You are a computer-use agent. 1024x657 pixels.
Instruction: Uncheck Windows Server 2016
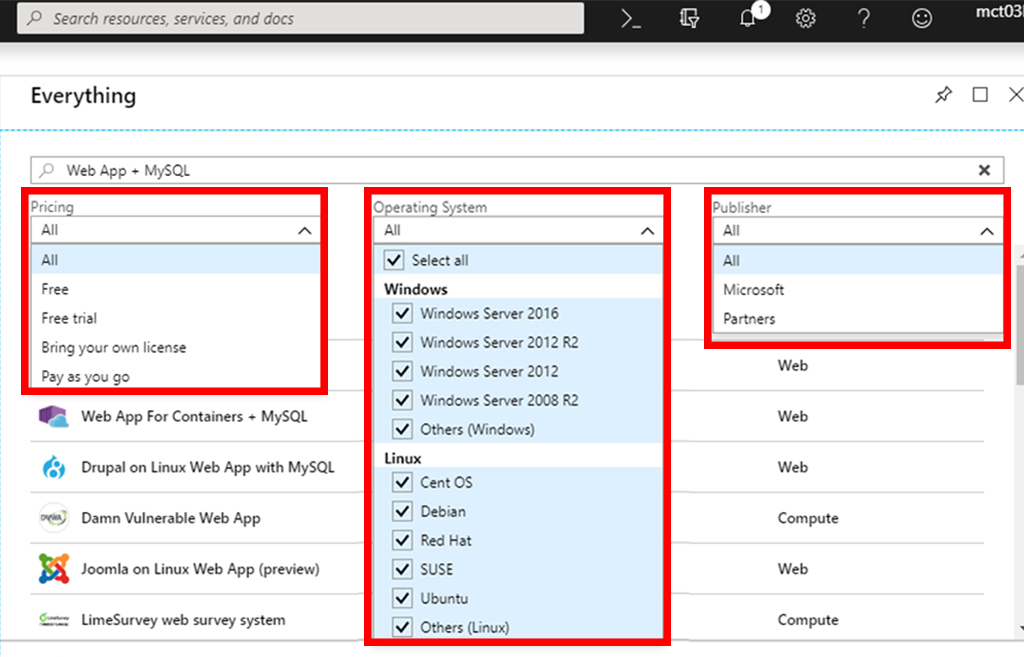point(402,313)
